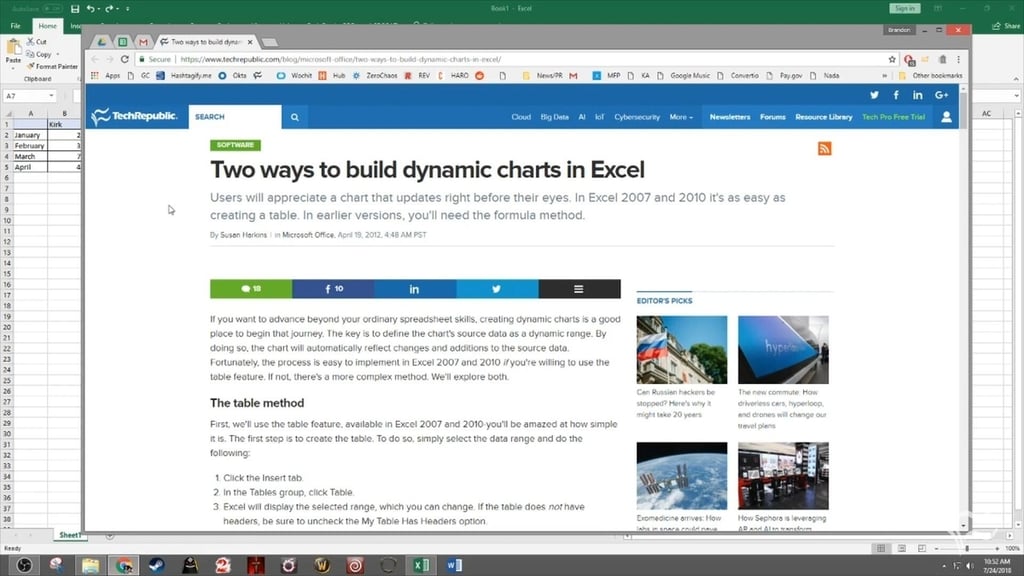Switch to Gmail pinned tab in Chrome

(144, 42)
